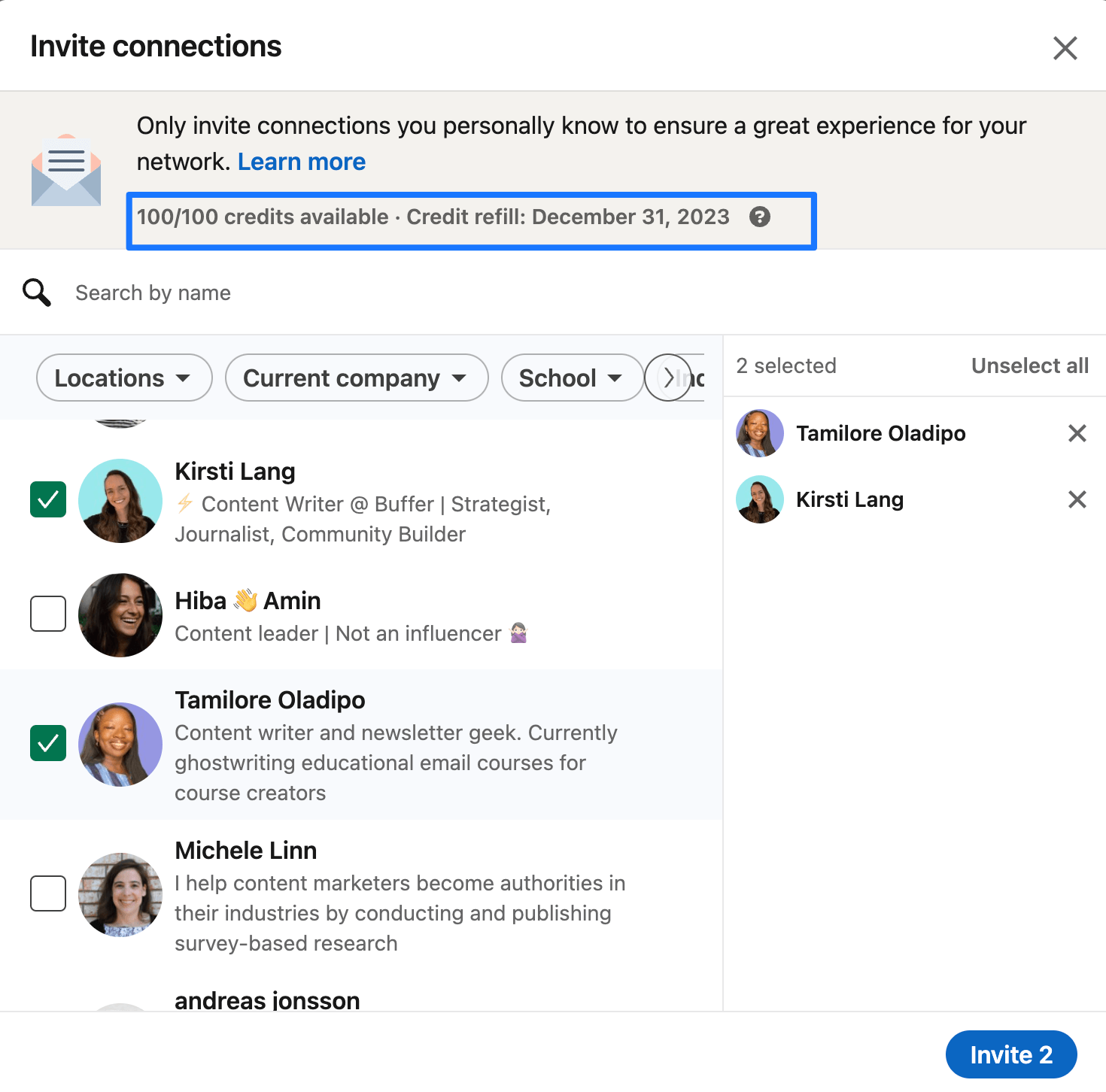Click Hiba Amin's profile photo

(x=120, y=615)
